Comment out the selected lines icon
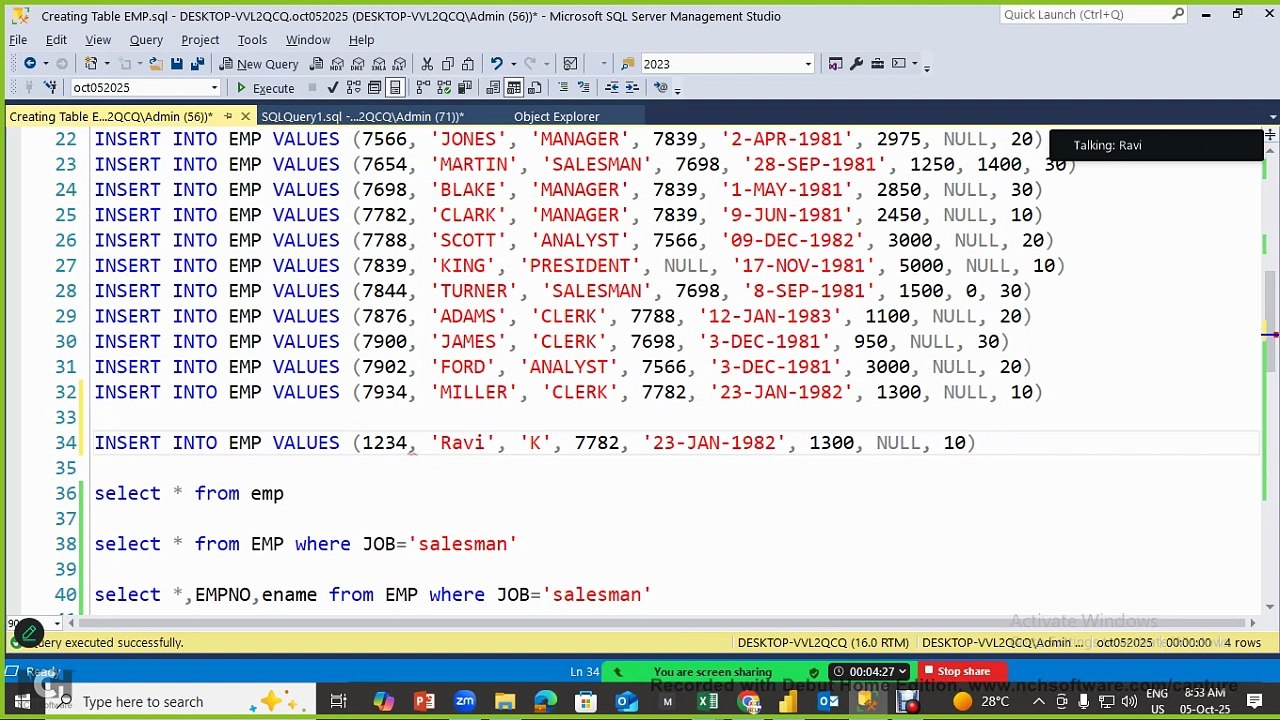 pyautogui.click(x=563, y=87)
